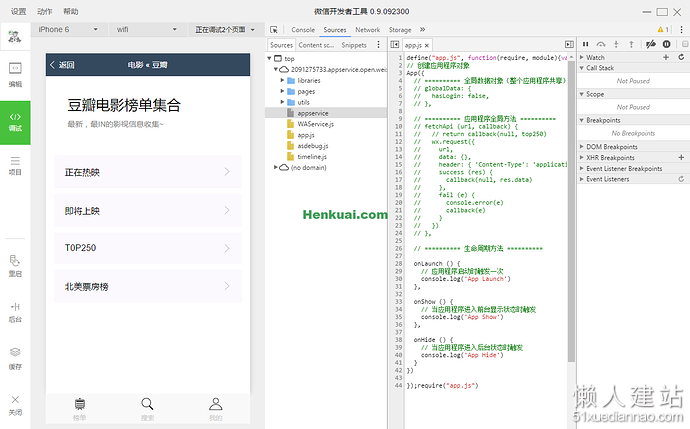Switch to Content scripts tab

(x=316, y=45)
